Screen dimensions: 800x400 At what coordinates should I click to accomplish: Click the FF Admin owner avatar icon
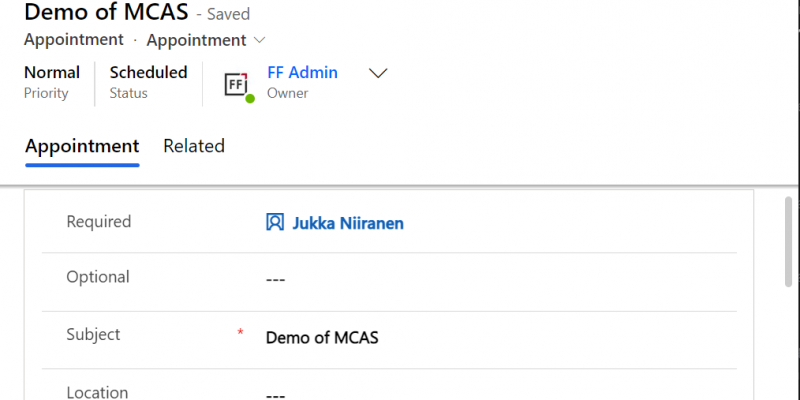tap(236, 84)
